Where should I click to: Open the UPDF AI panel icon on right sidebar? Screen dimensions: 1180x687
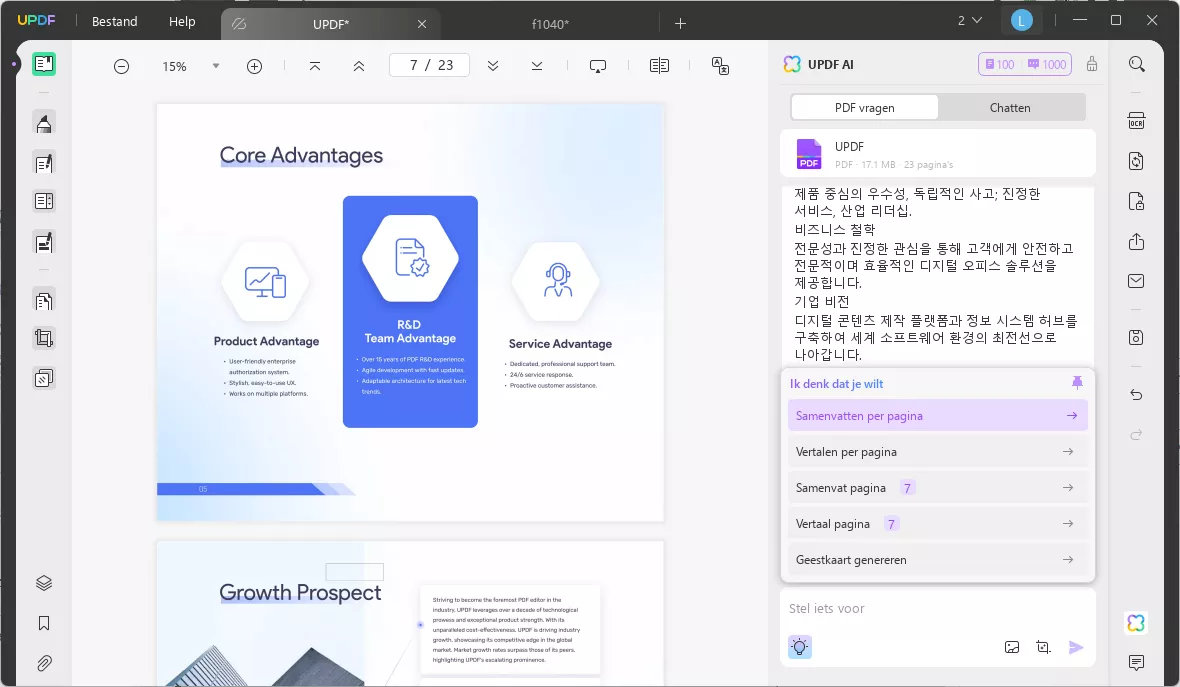tap(1136, 623)
